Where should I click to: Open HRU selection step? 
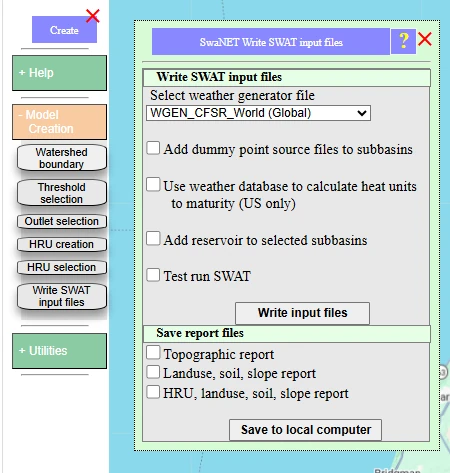pyautogui.click(x=62, y=267)
